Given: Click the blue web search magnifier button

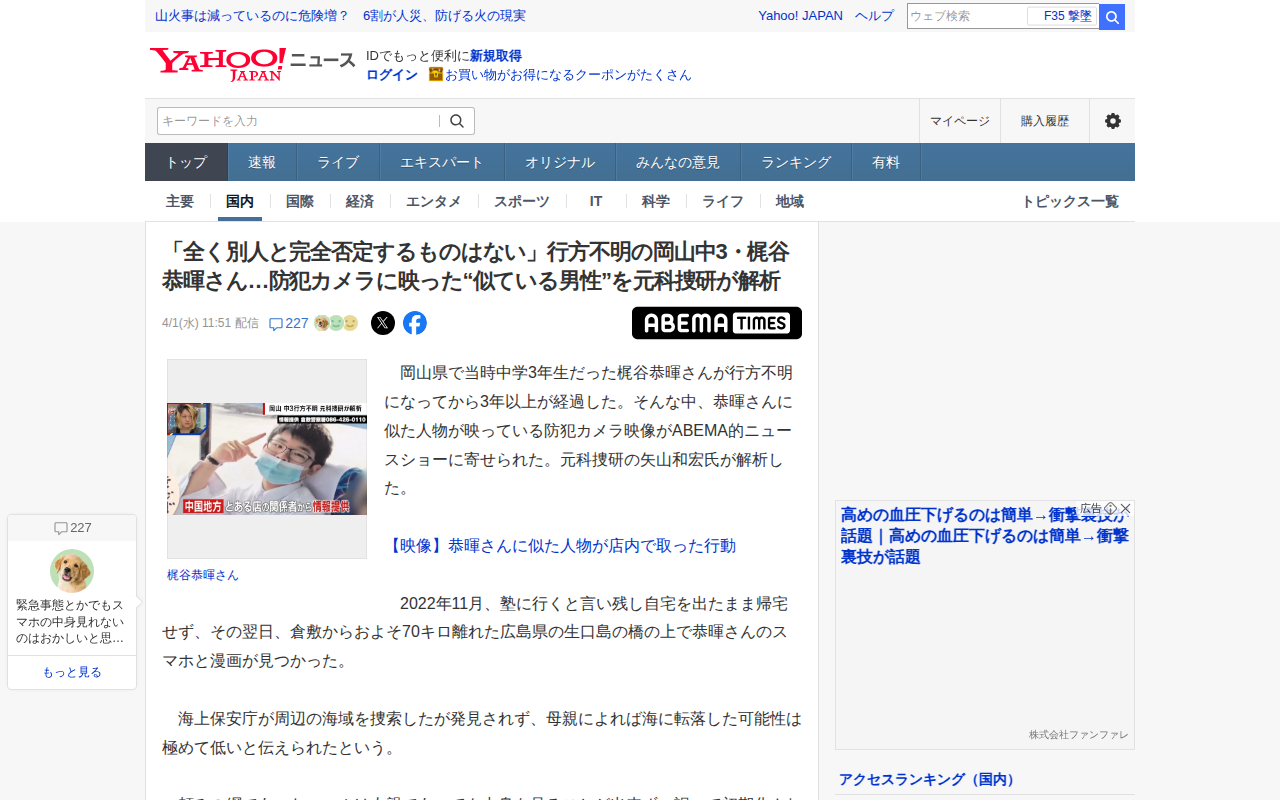Looking at the screenshot, I should click(1112, 17).
